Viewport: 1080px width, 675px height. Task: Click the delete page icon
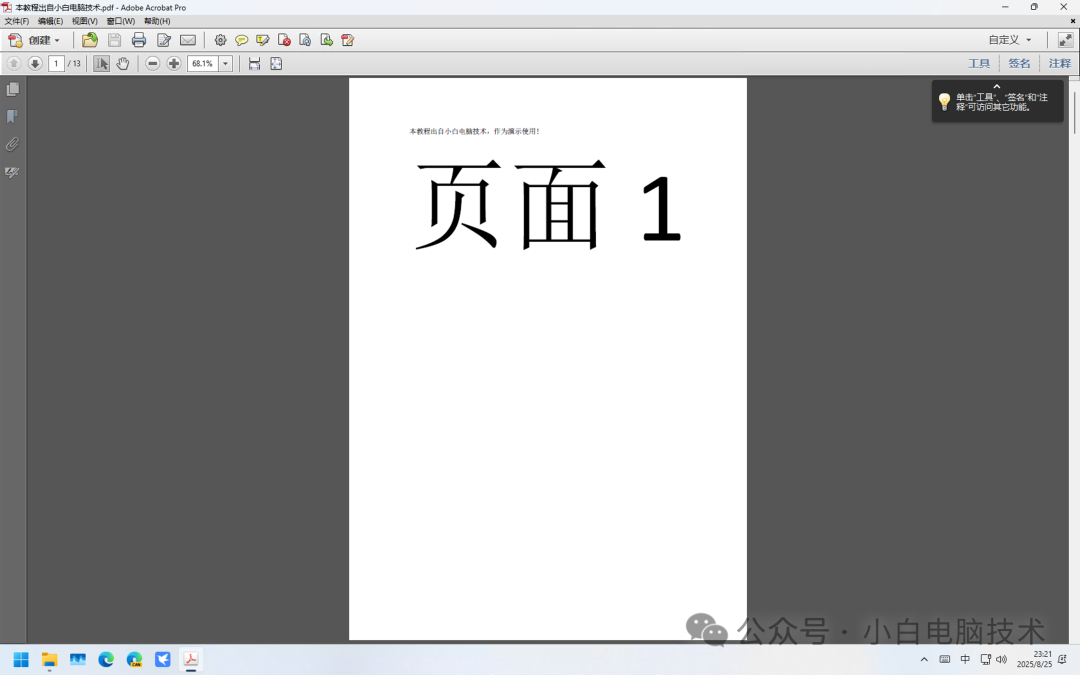[284, 40]
